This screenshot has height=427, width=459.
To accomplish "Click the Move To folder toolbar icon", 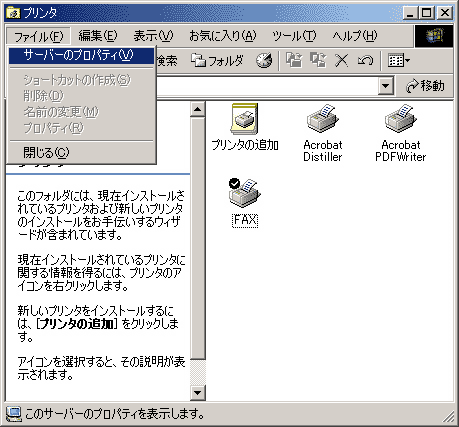I will 294,61.
